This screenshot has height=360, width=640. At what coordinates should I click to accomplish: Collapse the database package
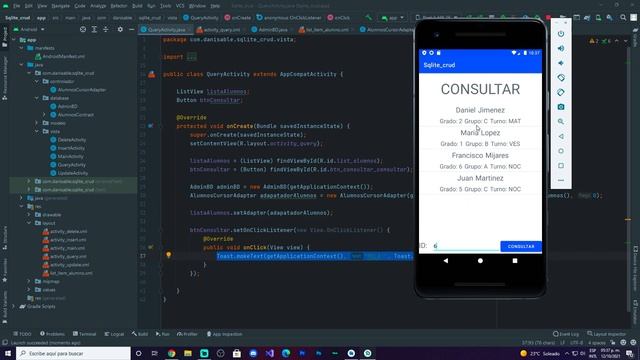coord(36,98)
